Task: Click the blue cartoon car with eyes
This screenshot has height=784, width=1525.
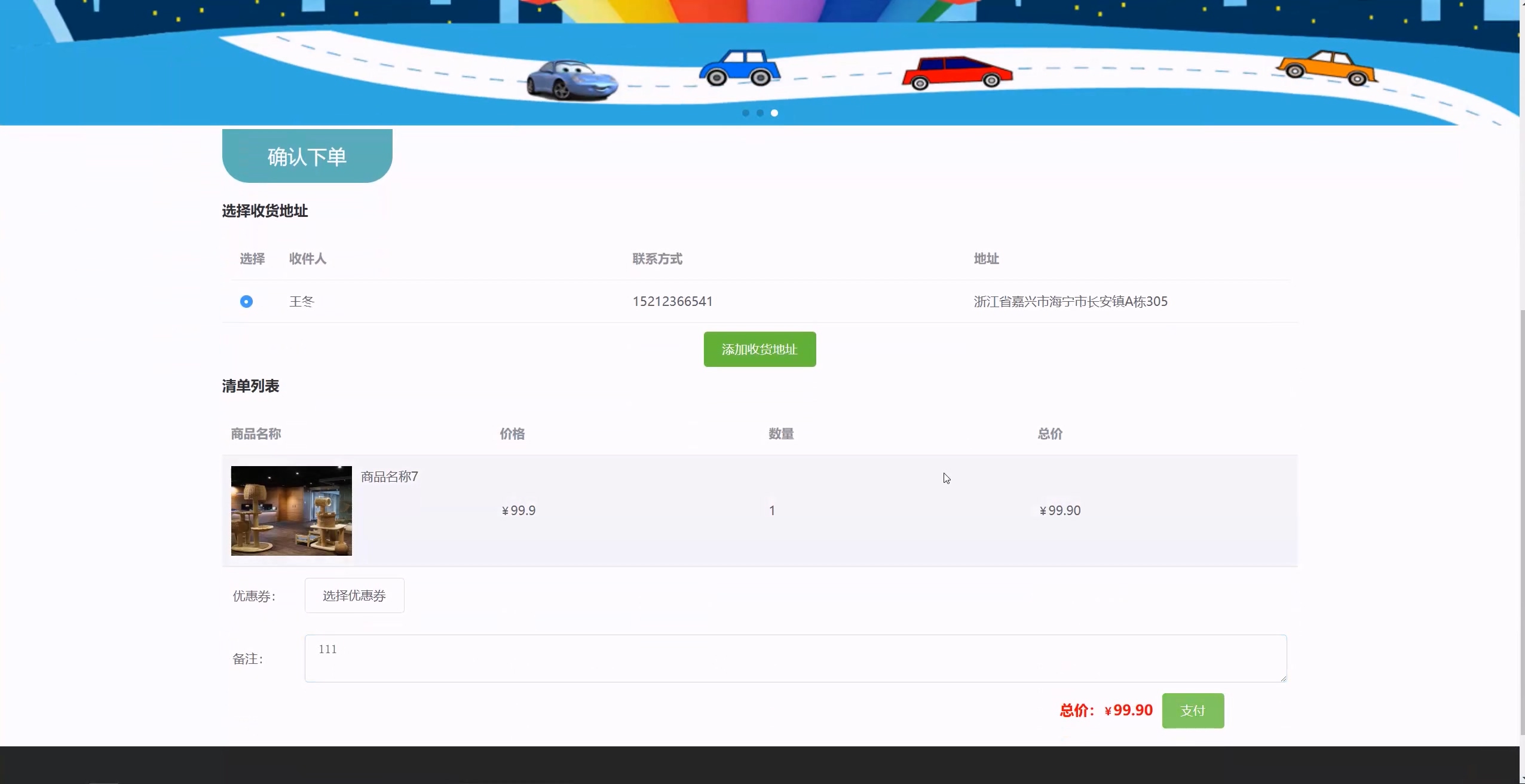Action: coord(572,80)
